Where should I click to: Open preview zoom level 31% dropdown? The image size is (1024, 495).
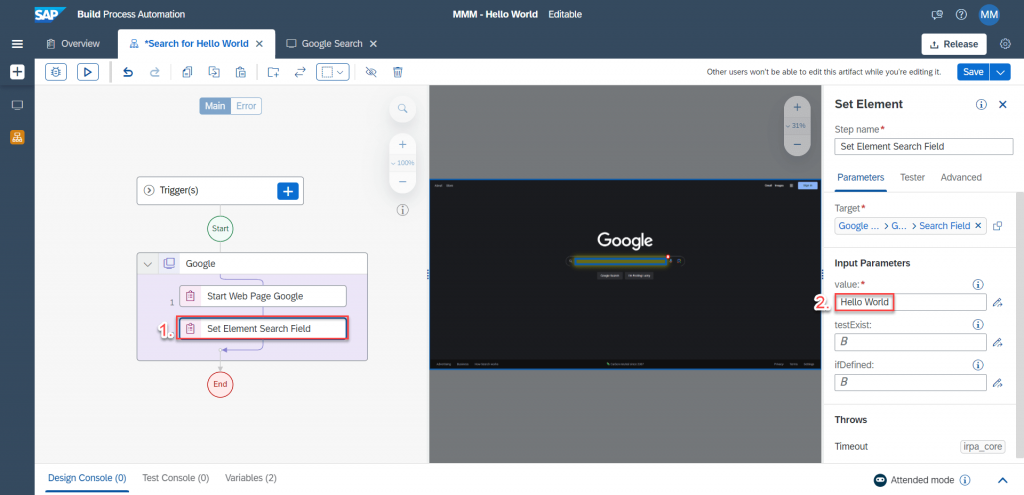pyautogui.click(x=796, y=125)
